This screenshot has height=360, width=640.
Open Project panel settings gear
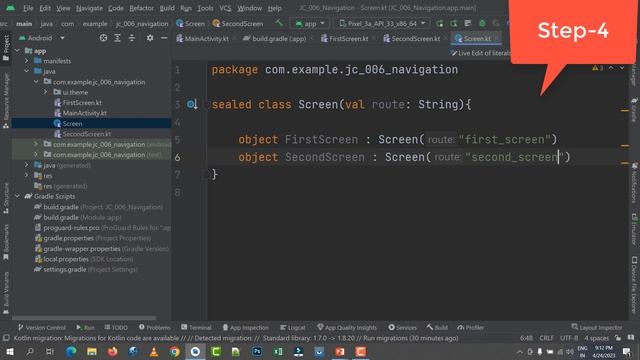tap(150, 38)
